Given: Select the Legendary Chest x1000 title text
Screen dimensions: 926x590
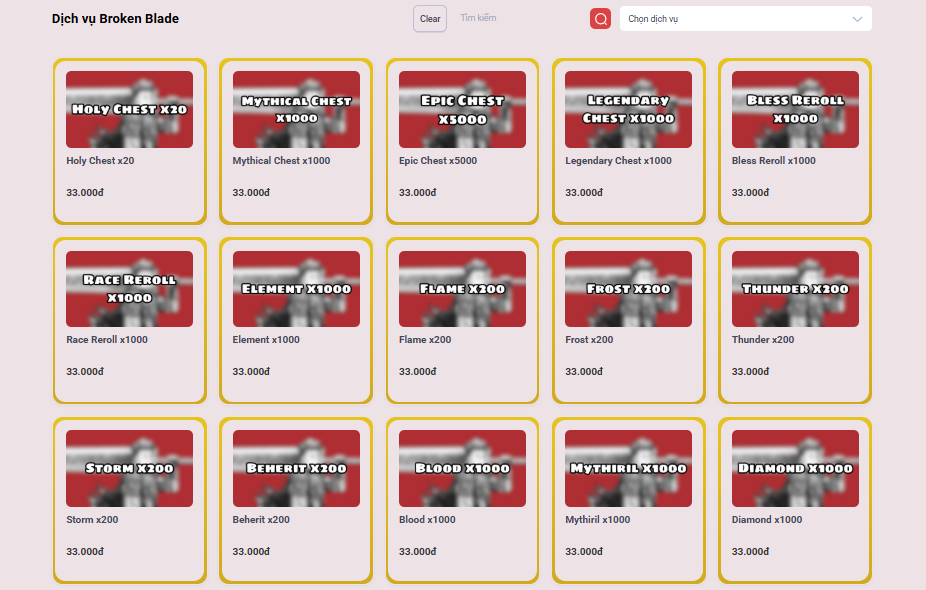Looking at the screenshot, I should [x=618, y=161].
